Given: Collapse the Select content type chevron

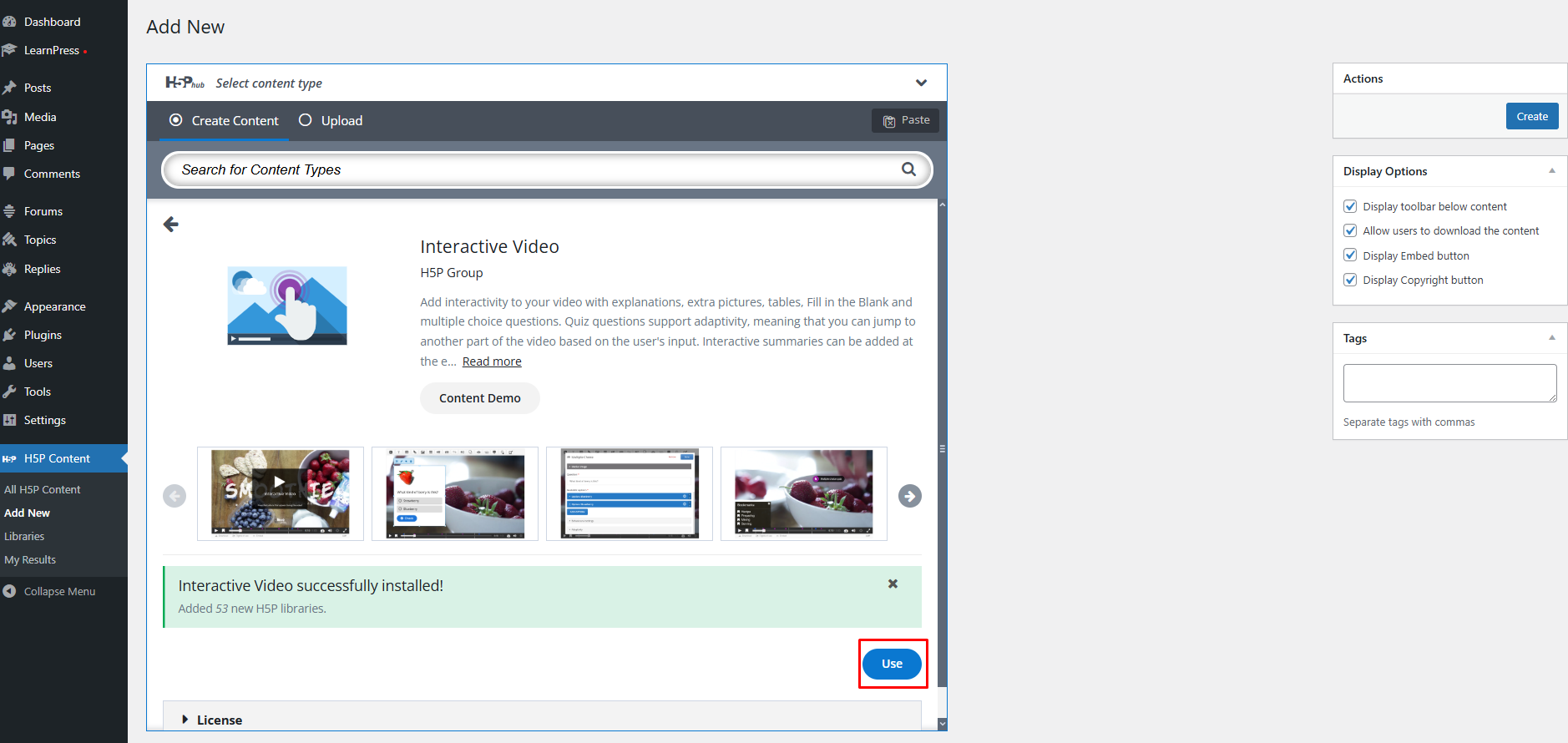Looking at the screenshot, I should pyautogui.click(x=921, y=83).
